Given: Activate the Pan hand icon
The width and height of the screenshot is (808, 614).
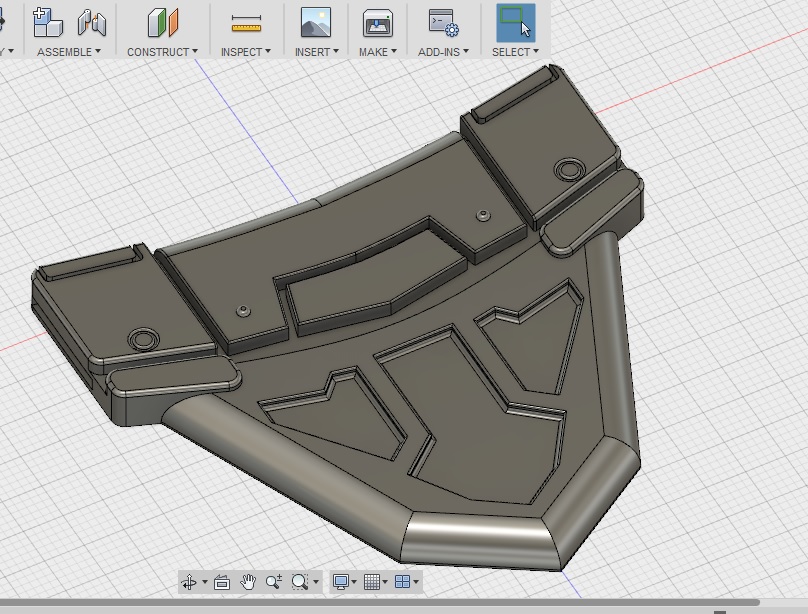Looking at the screenshot, I should coord(248,582).
